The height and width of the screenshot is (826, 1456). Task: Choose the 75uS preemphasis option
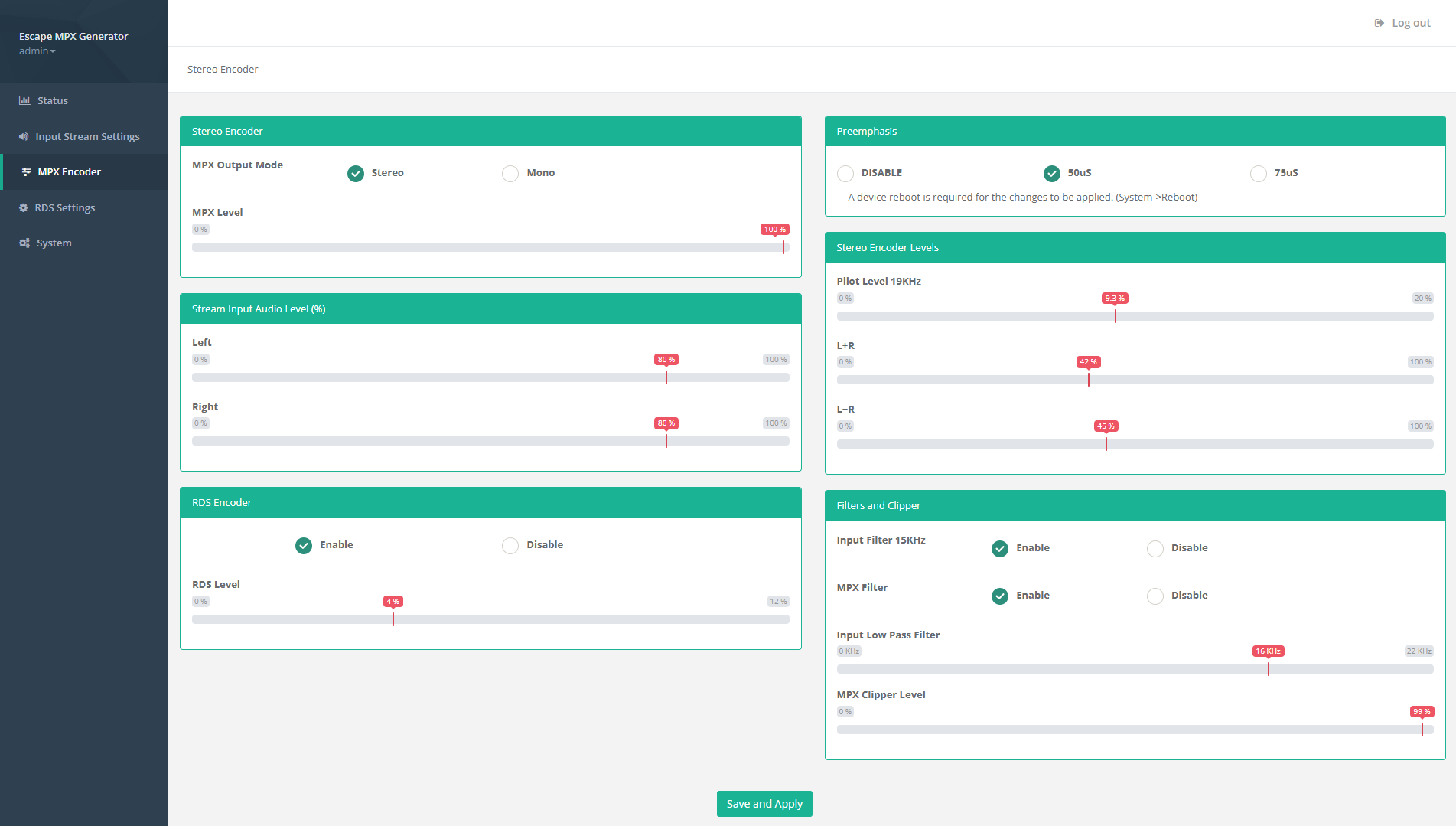pos(1258,174)
